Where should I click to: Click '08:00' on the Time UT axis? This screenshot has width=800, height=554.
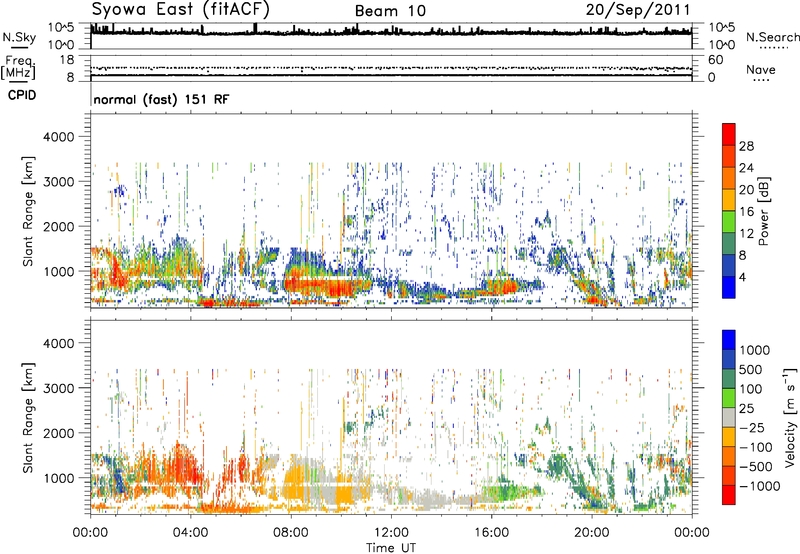click(291, 533)
